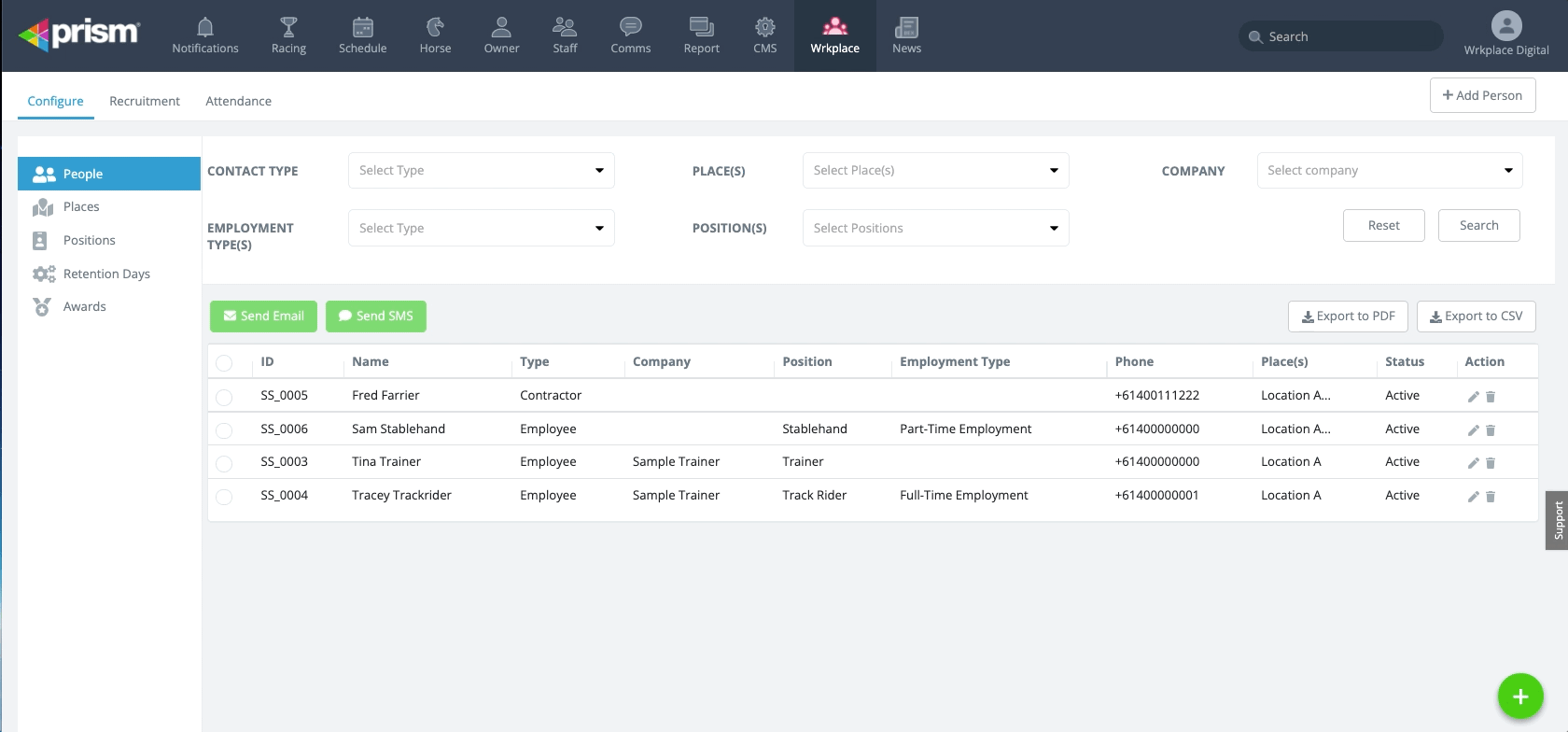Toggle the select-all checkbox in header

click(224, 363)
